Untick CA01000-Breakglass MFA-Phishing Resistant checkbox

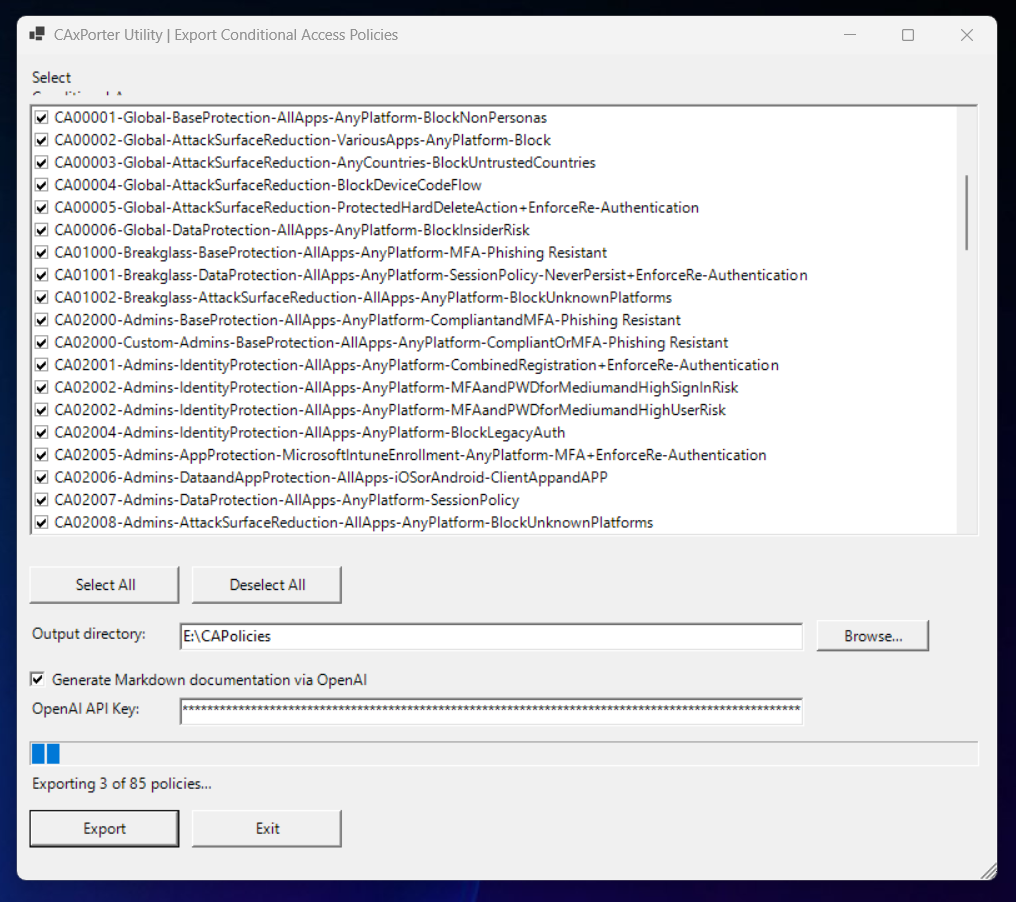point(41,253)
